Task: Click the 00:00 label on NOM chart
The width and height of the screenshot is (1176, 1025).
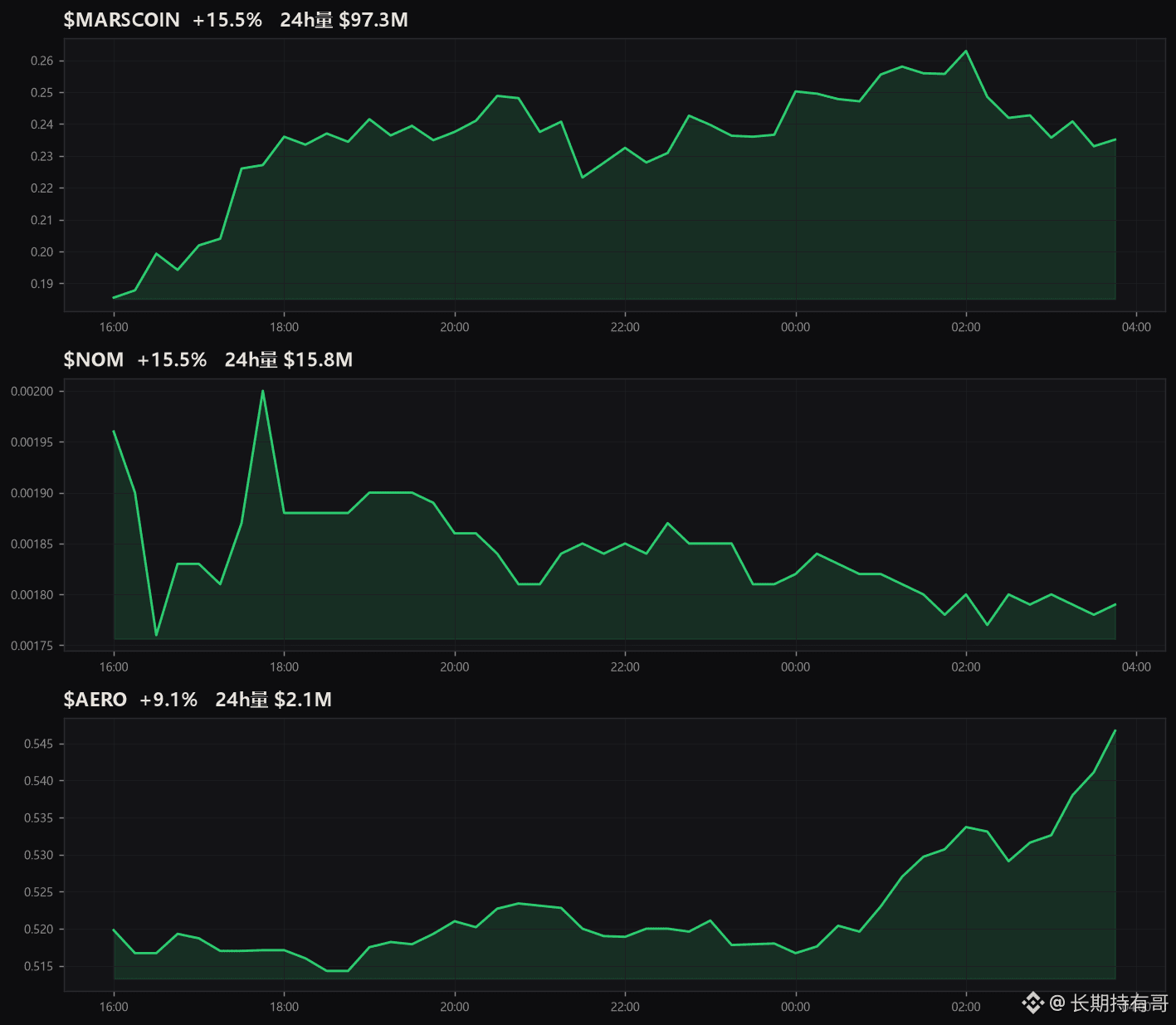Action: tap(795, 667)
